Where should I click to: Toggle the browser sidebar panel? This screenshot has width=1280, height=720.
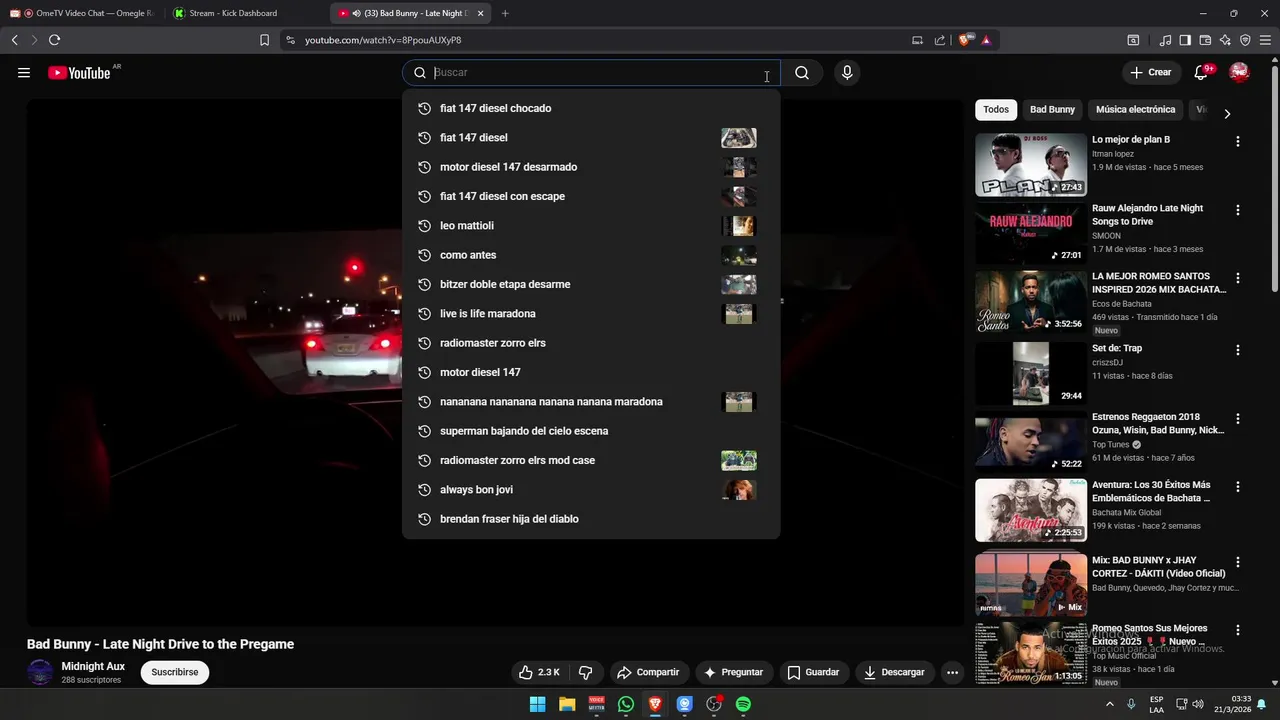click(x=1185, y=40)
